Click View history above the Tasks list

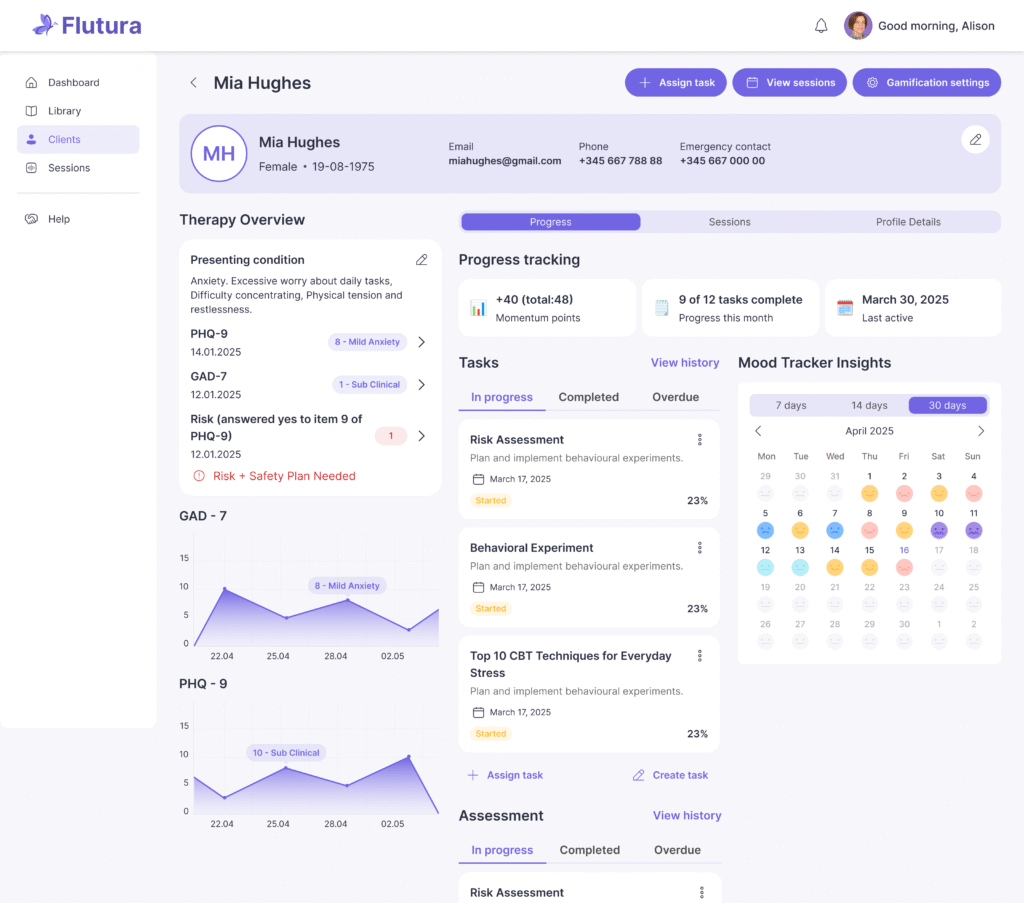click(x=685, y=363)
